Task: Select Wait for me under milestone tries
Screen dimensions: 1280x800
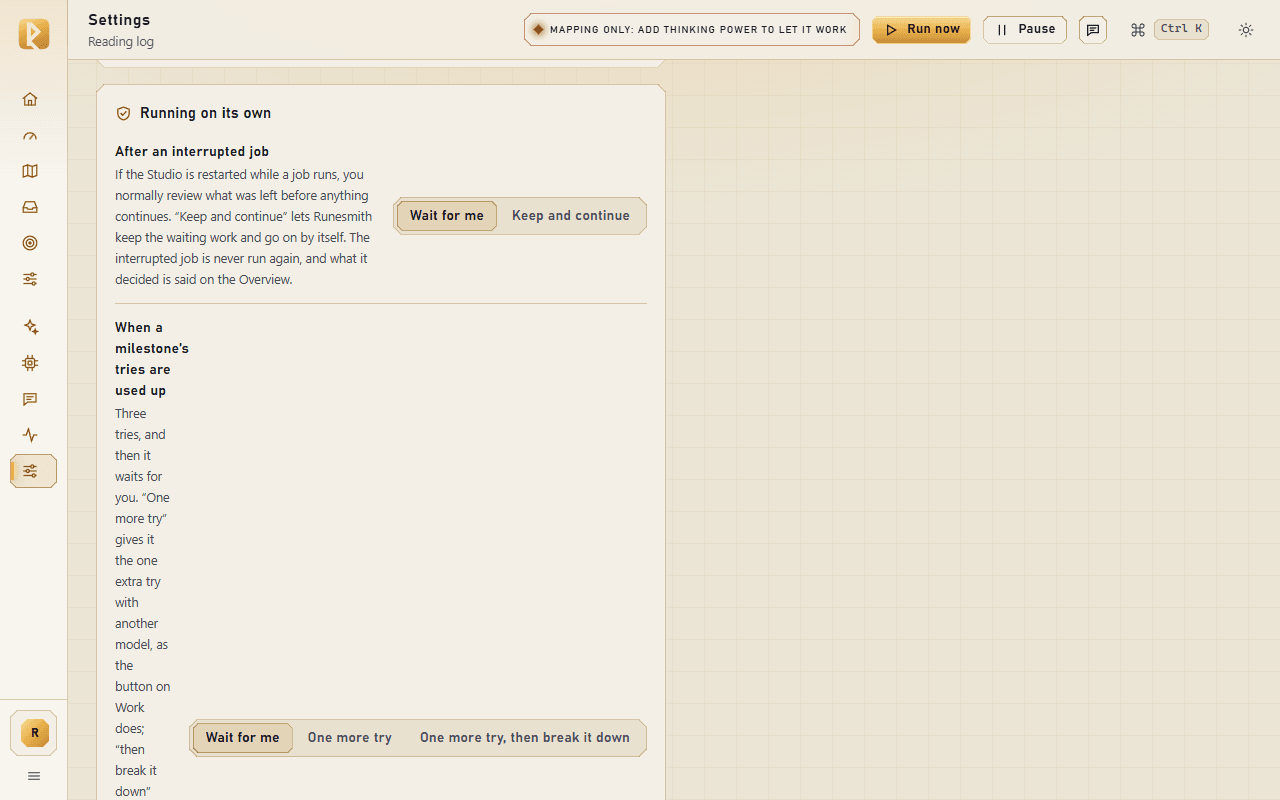Action: click(x=243, y=738)
